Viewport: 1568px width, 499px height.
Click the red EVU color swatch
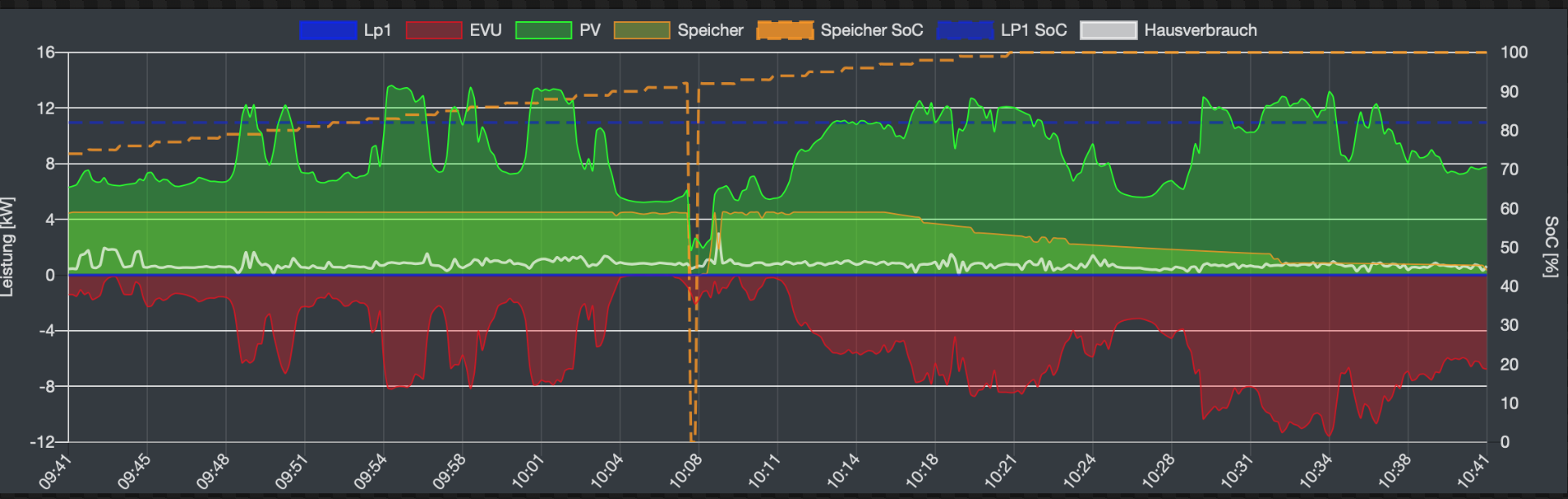pos(433,30)
